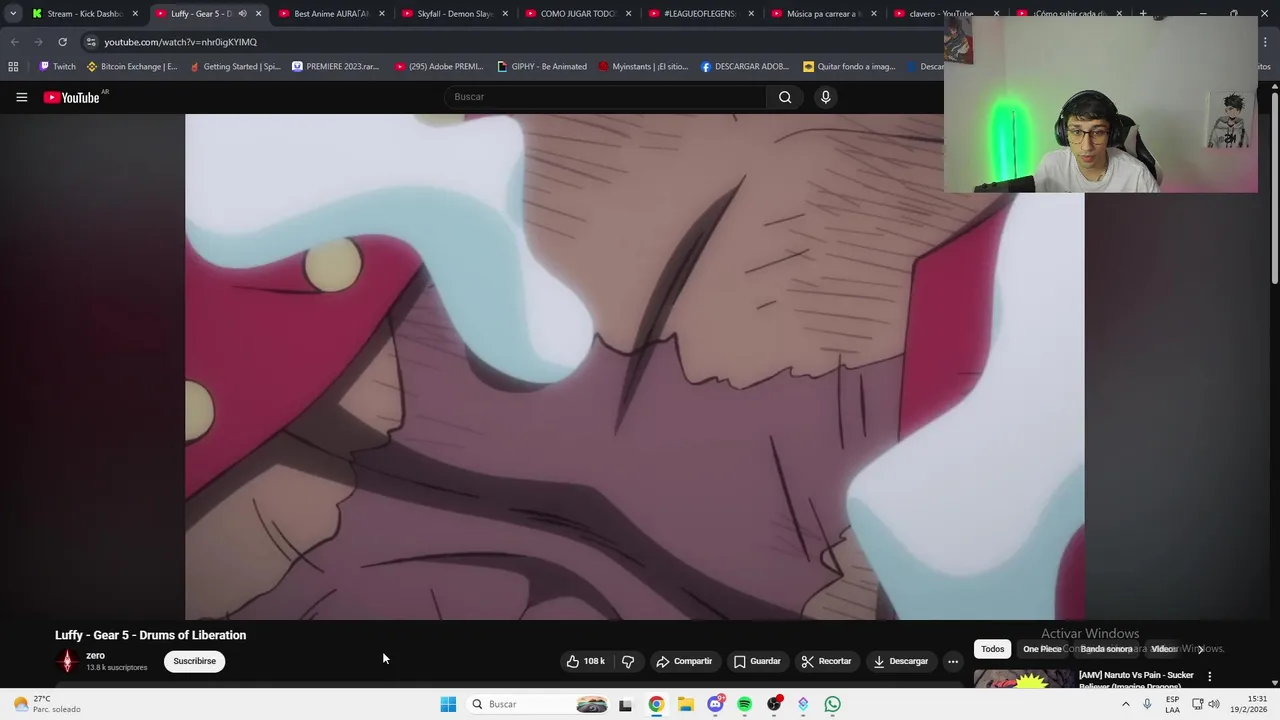Open site info icon in address bar
The height and width of the screenshot is (720, 1280).
pos(91,42)
